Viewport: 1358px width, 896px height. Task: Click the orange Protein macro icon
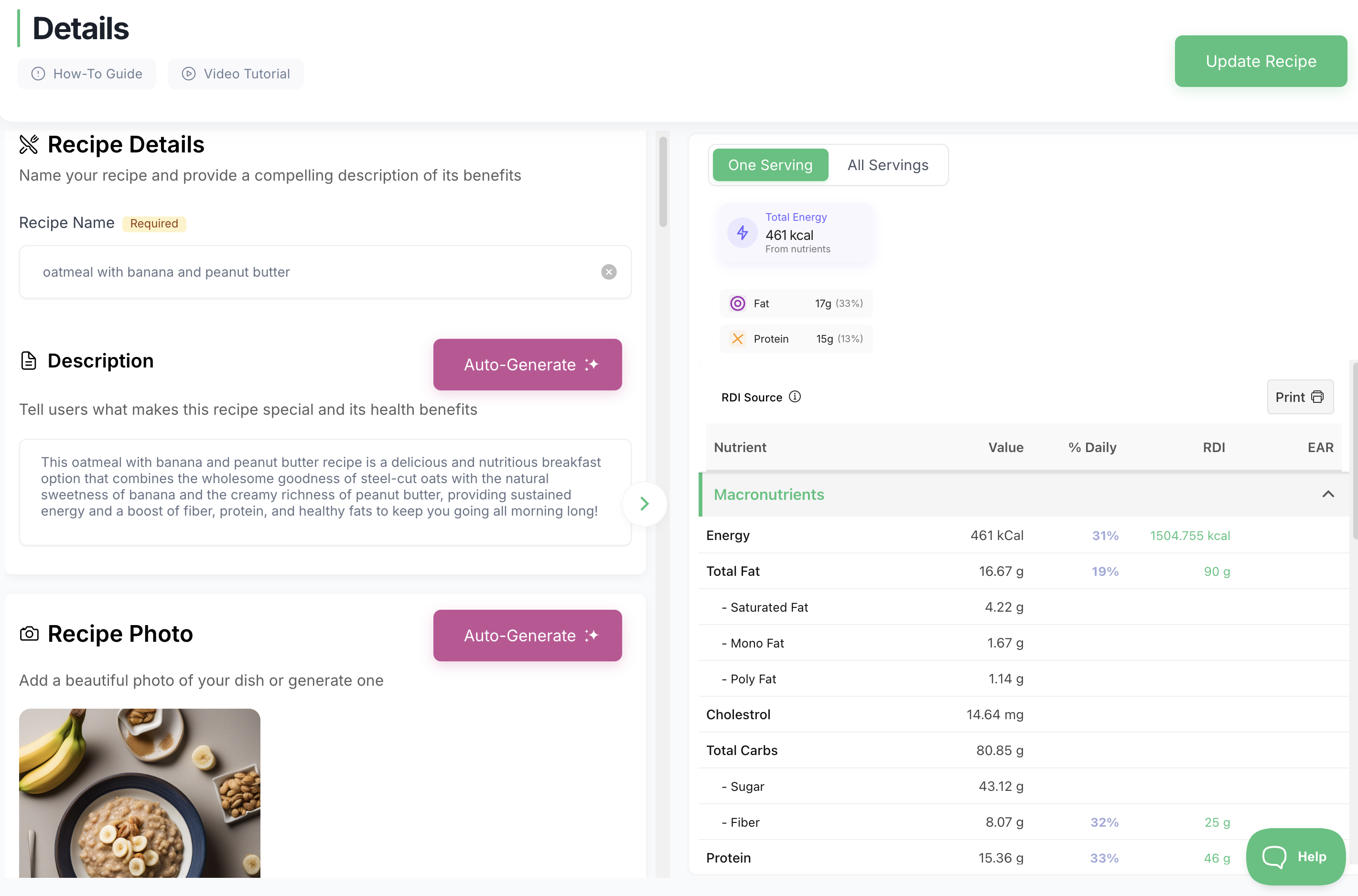coord(738,339)
